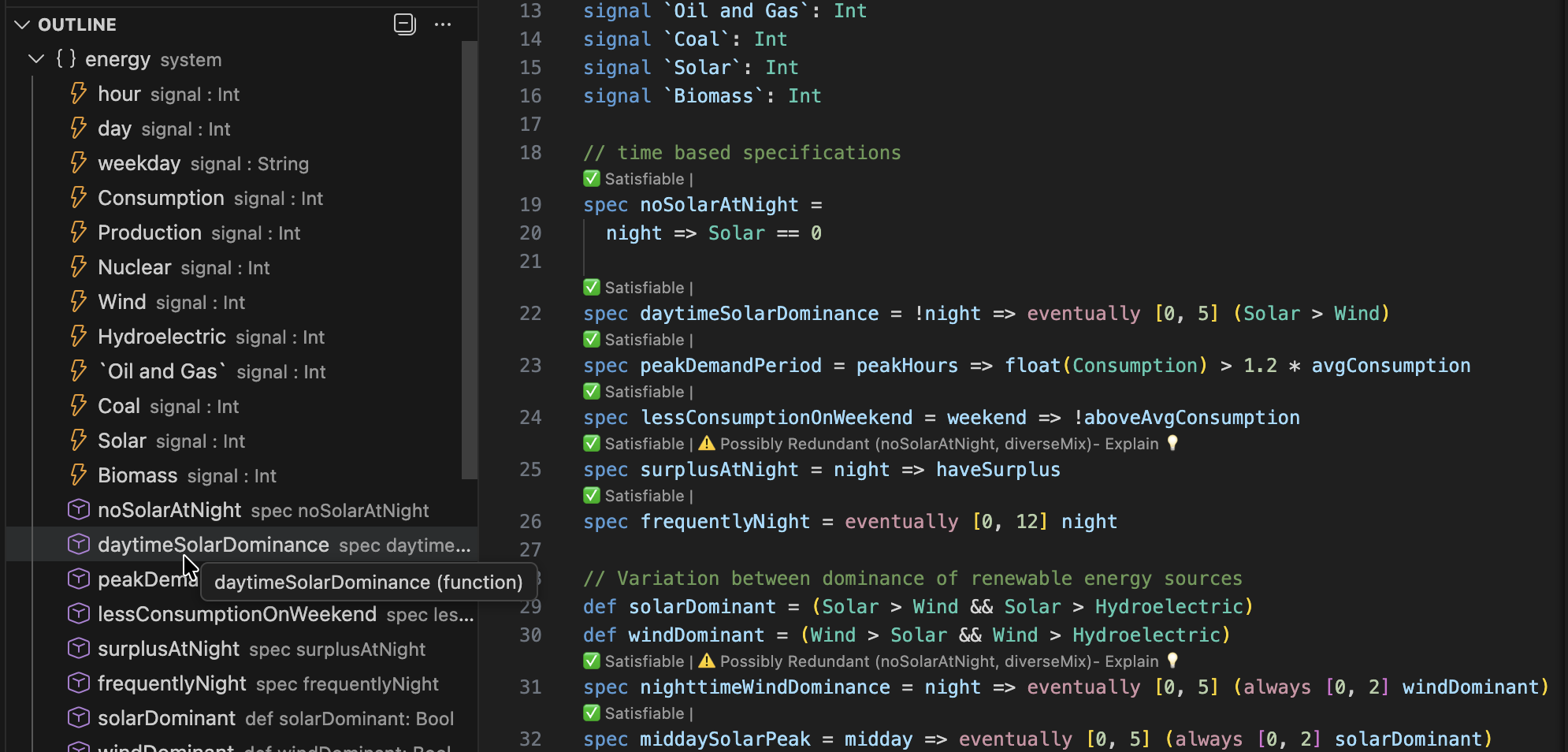The image size is (1568, 752).
Task: Click the spec icon beside noSolarAtNight
Action: tap(79, 510)
